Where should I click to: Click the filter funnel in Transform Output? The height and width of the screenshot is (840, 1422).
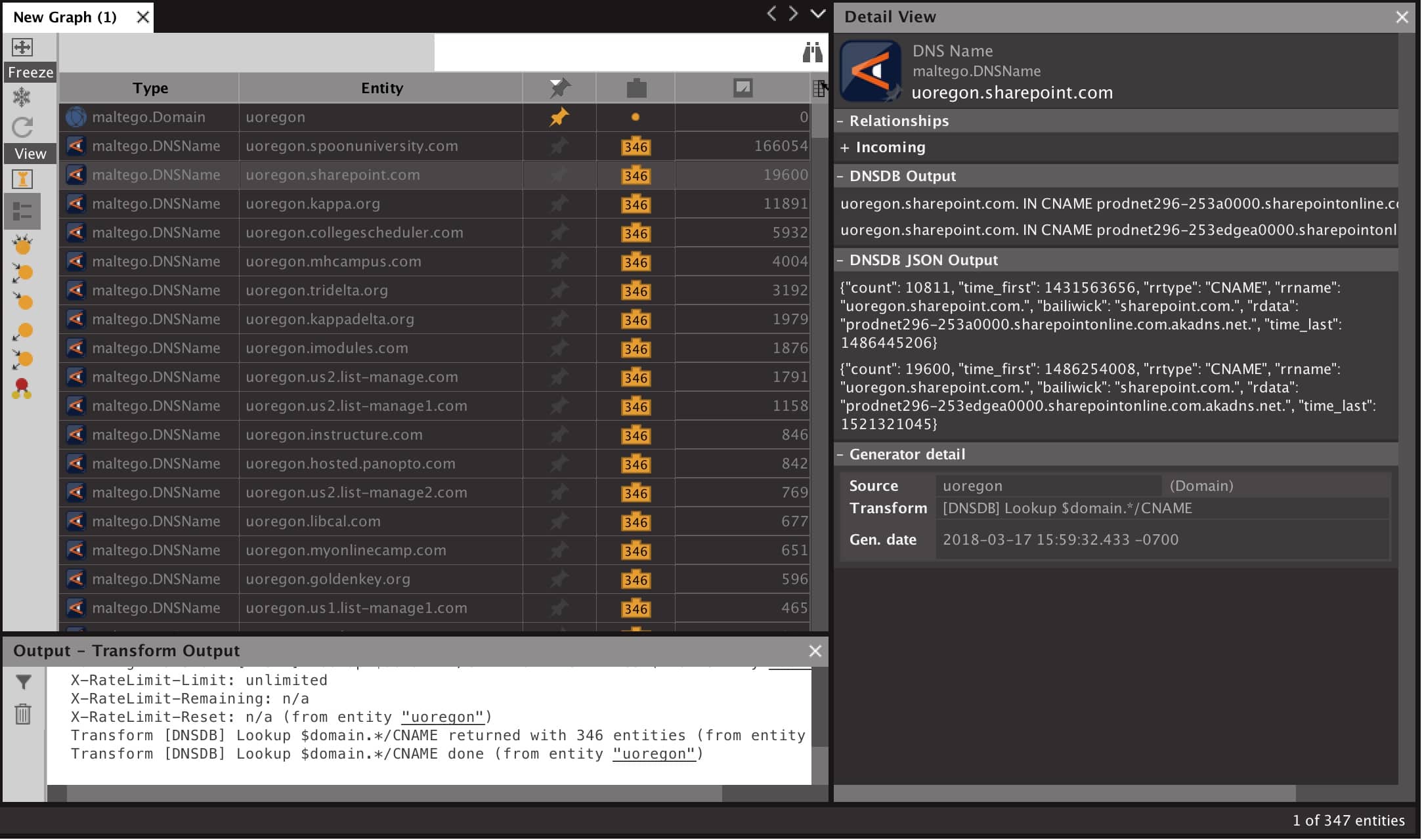click(23, 682)
